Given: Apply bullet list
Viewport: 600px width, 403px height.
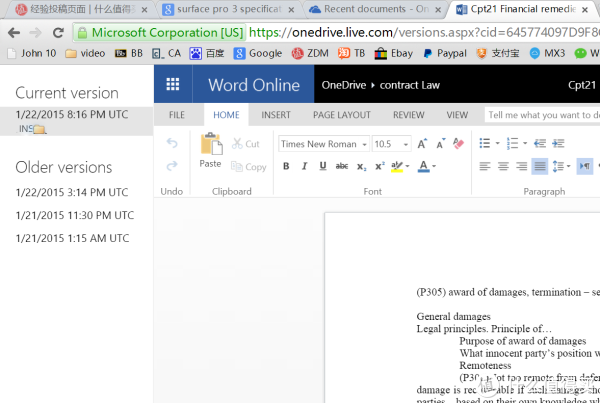Looking at the screenshot, I should 485,143.
